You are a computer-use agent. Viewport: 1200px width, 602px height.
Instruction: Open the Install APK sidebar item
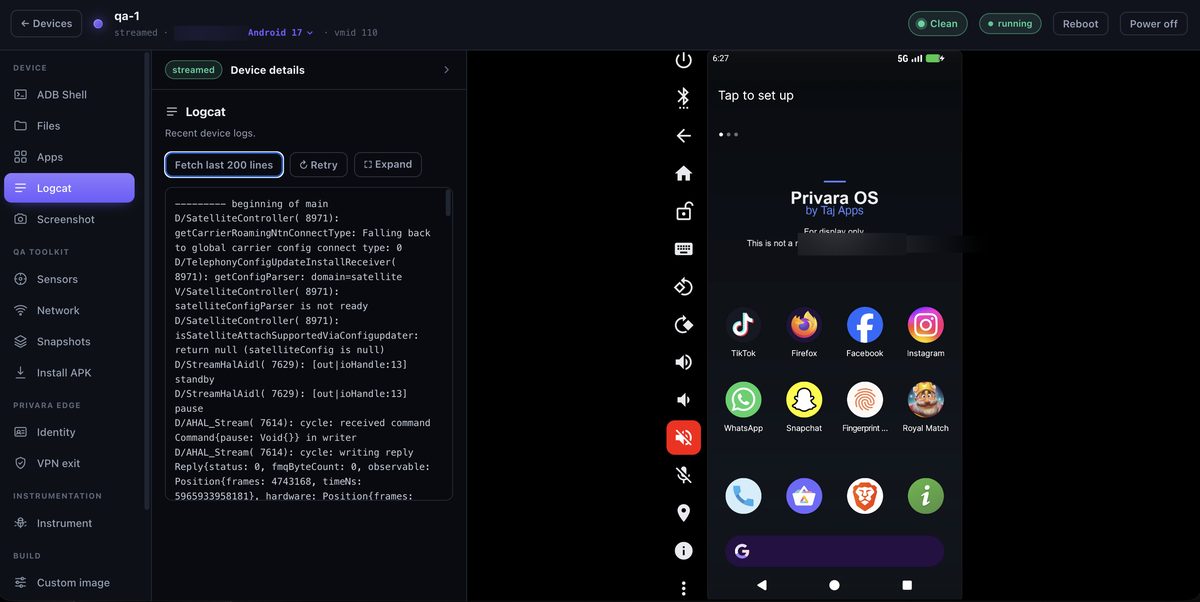[x=69, y=372]
